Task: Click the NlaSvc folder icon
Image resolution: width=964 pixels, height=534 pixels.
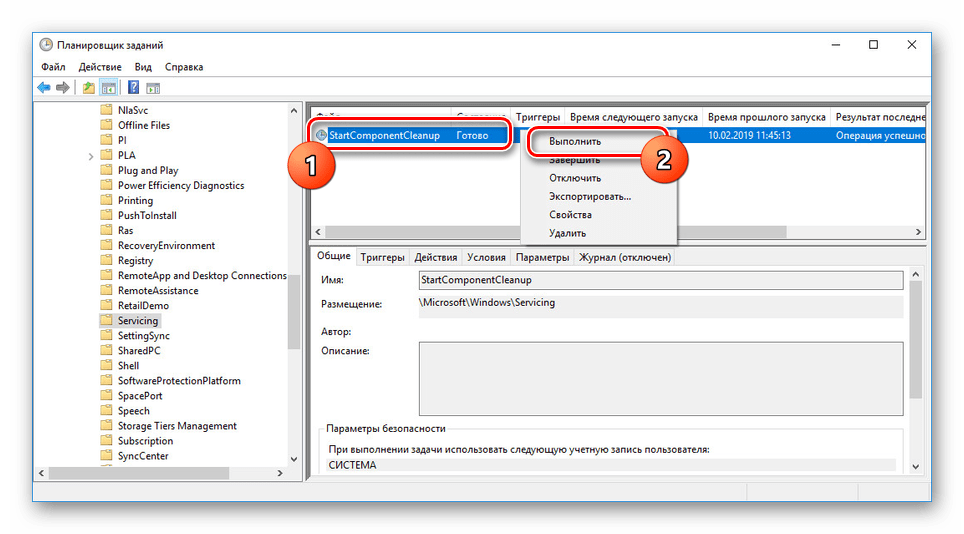Action: tap(106, 110)
